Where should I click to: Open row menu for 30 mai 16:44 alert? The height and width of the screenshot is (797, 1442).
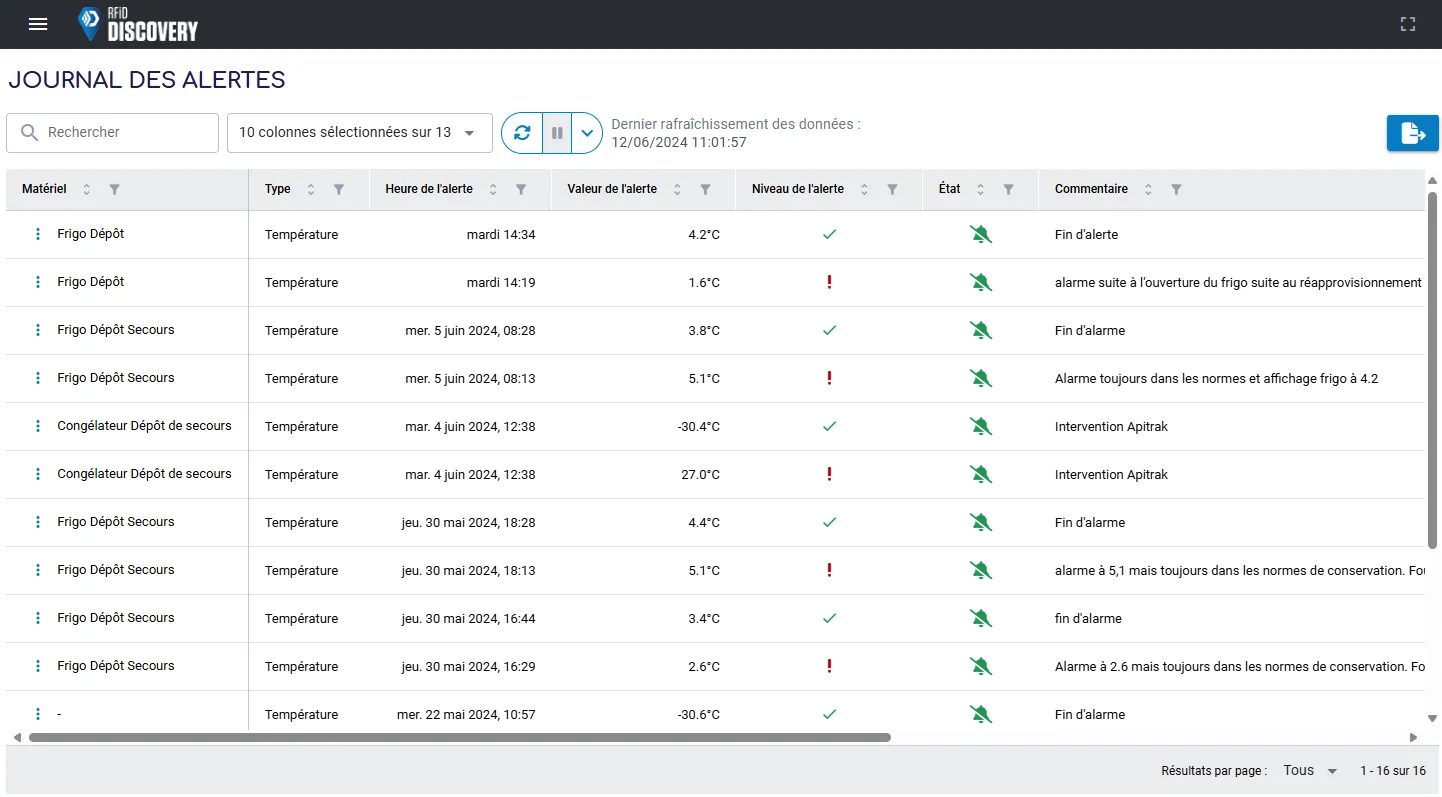(x=38, y=618)
